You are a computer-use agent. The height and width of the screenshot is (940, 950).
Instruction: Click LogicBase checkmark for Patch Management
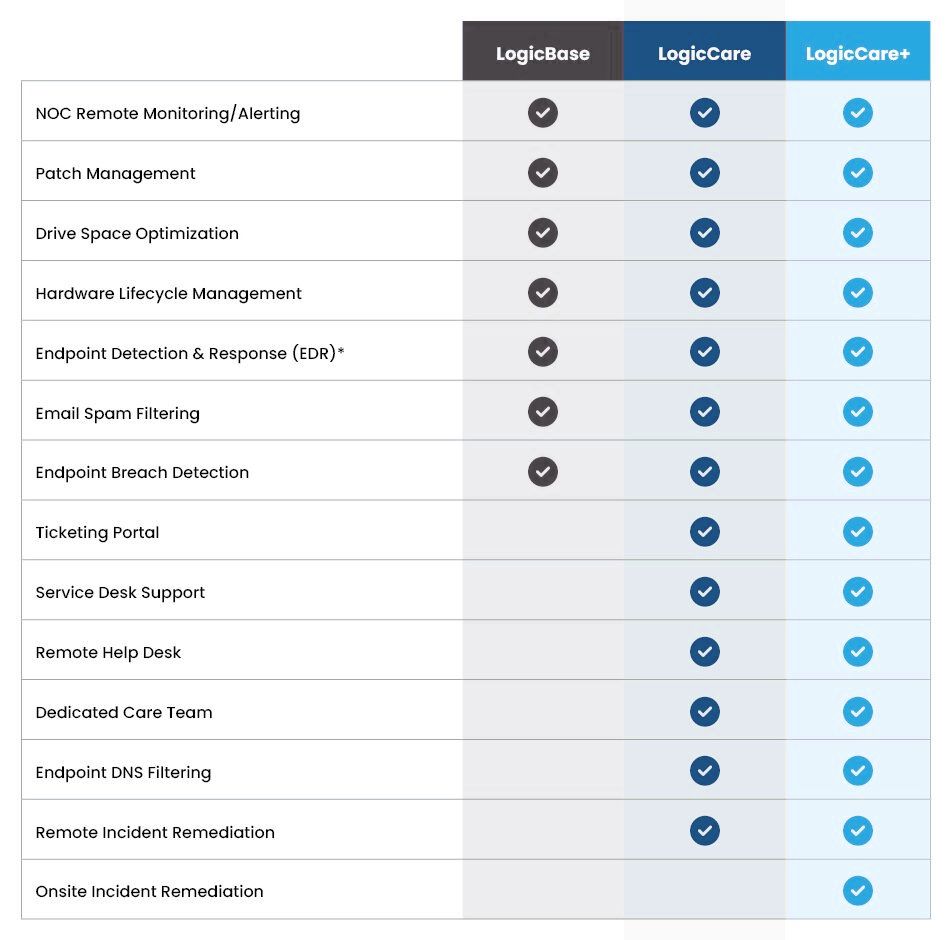(543, 173)
